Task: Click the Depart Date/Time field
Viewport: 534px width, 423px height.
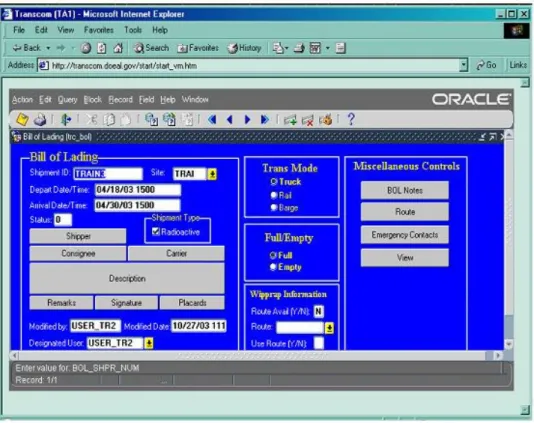Action: coord(138,190)
